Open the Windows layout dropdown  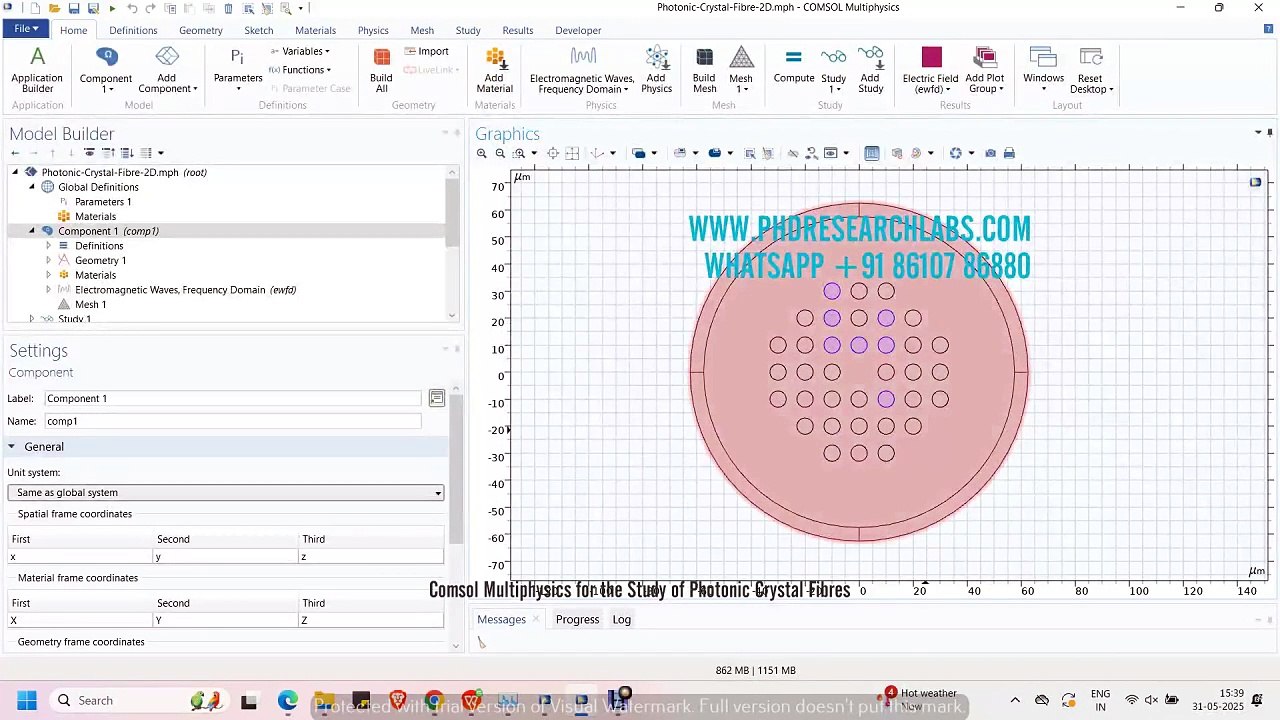click(x=1043, y=83)
